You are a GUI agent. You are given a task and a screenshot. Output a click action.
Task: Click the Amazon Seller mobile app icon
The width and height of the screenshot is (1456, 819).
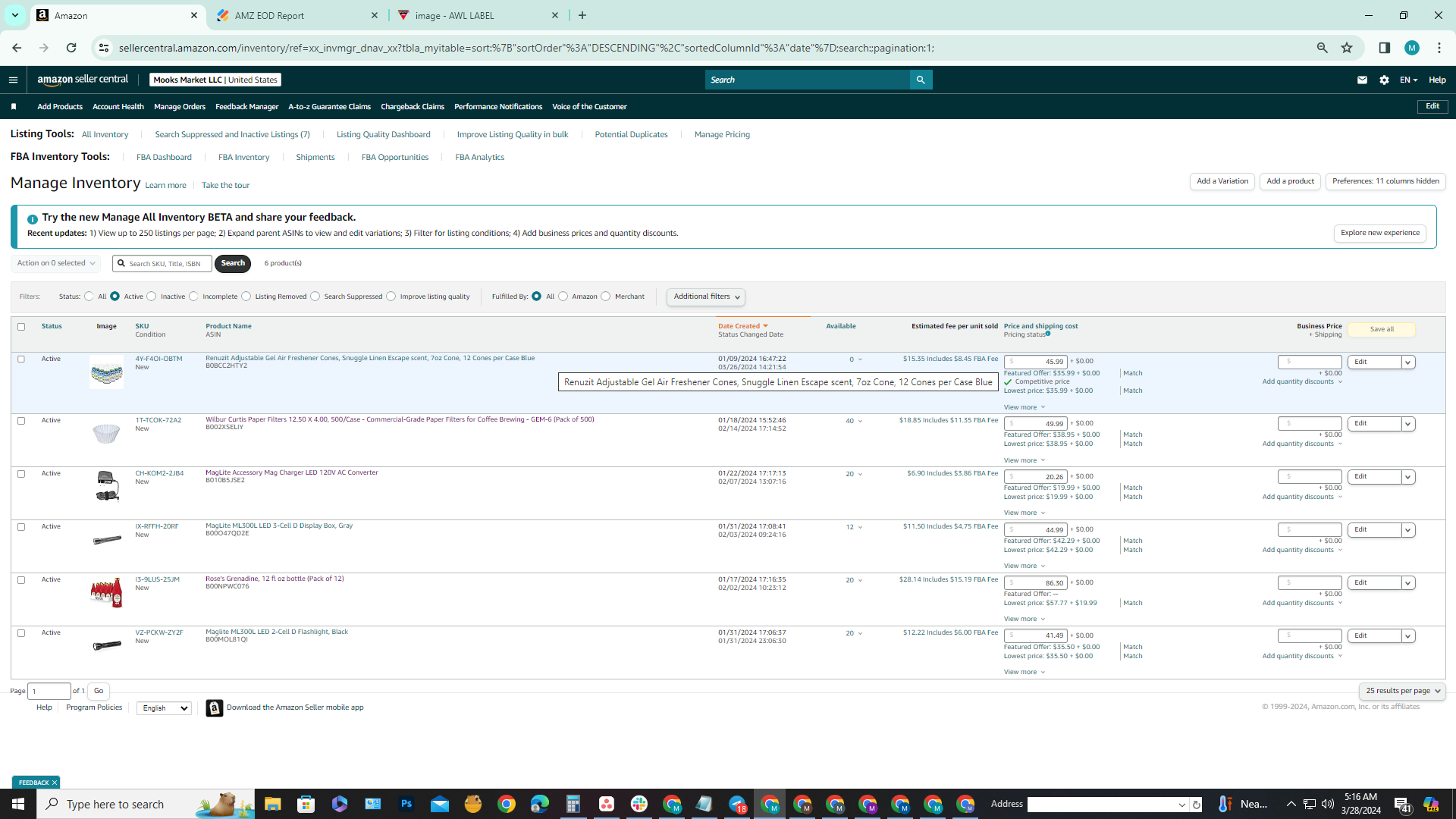coord(215,708)
